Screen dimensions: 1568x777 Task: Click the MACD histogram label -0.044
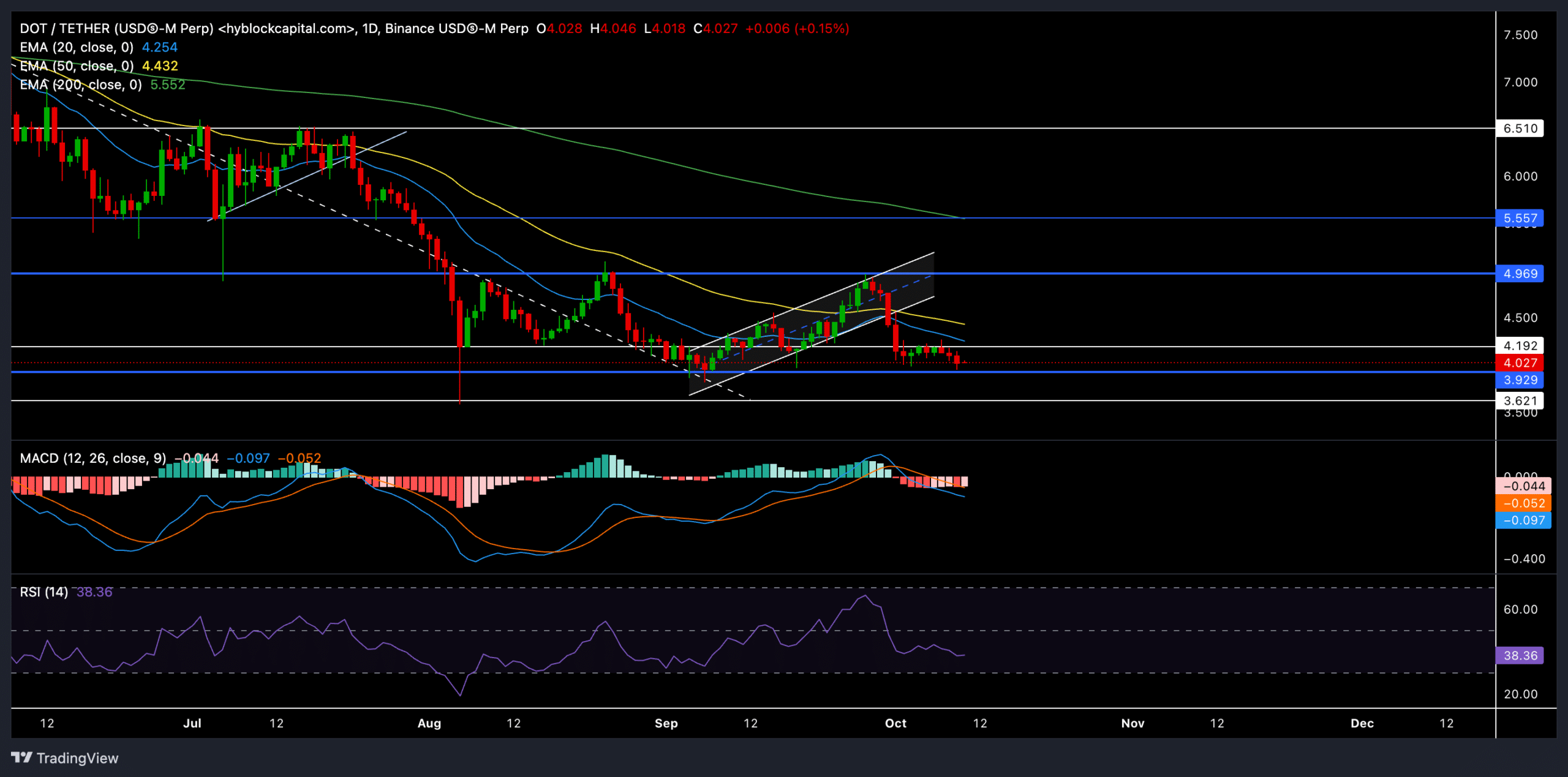[x=1523, y=486]
